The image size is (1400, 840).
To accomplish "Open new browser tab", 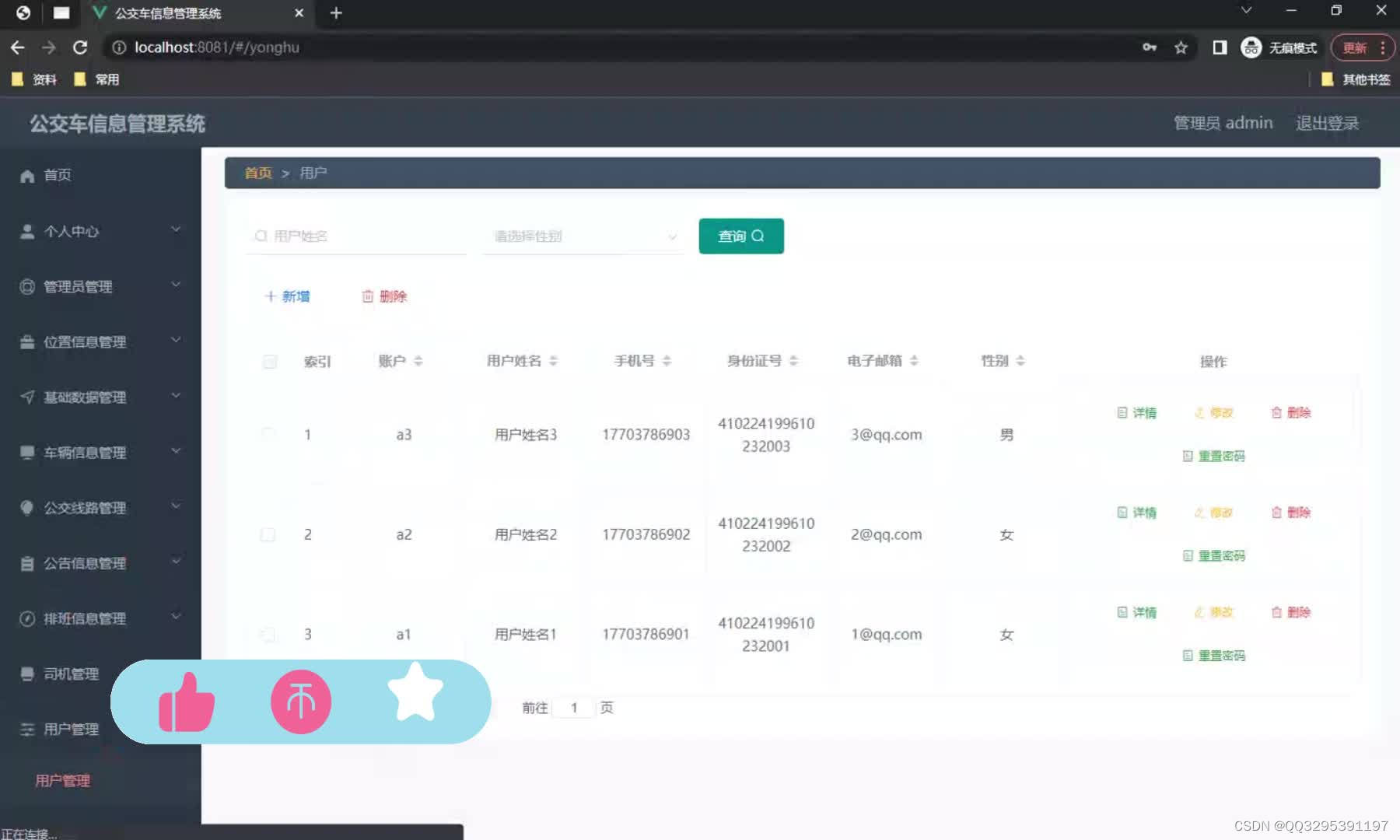I will coord(336,13).
